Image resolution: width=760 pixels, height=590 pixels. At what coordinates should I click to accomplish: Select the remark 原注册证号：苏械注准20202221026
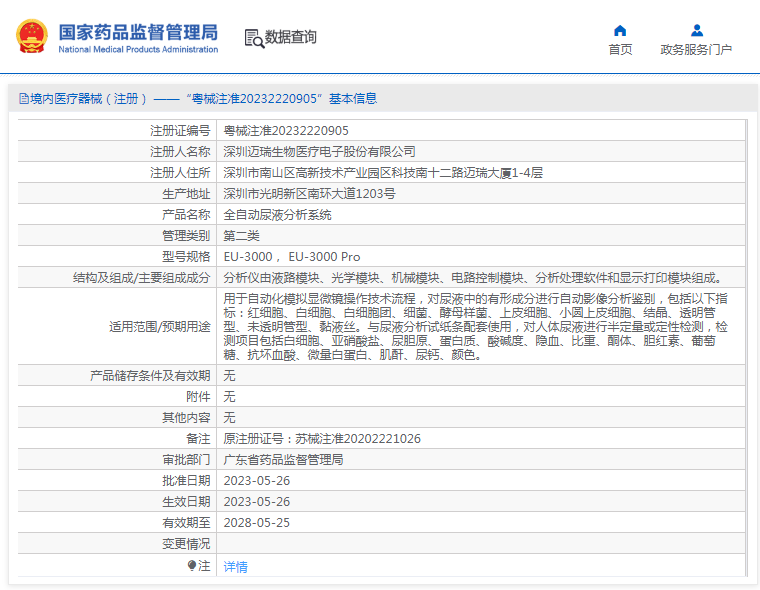pos(322,439)
